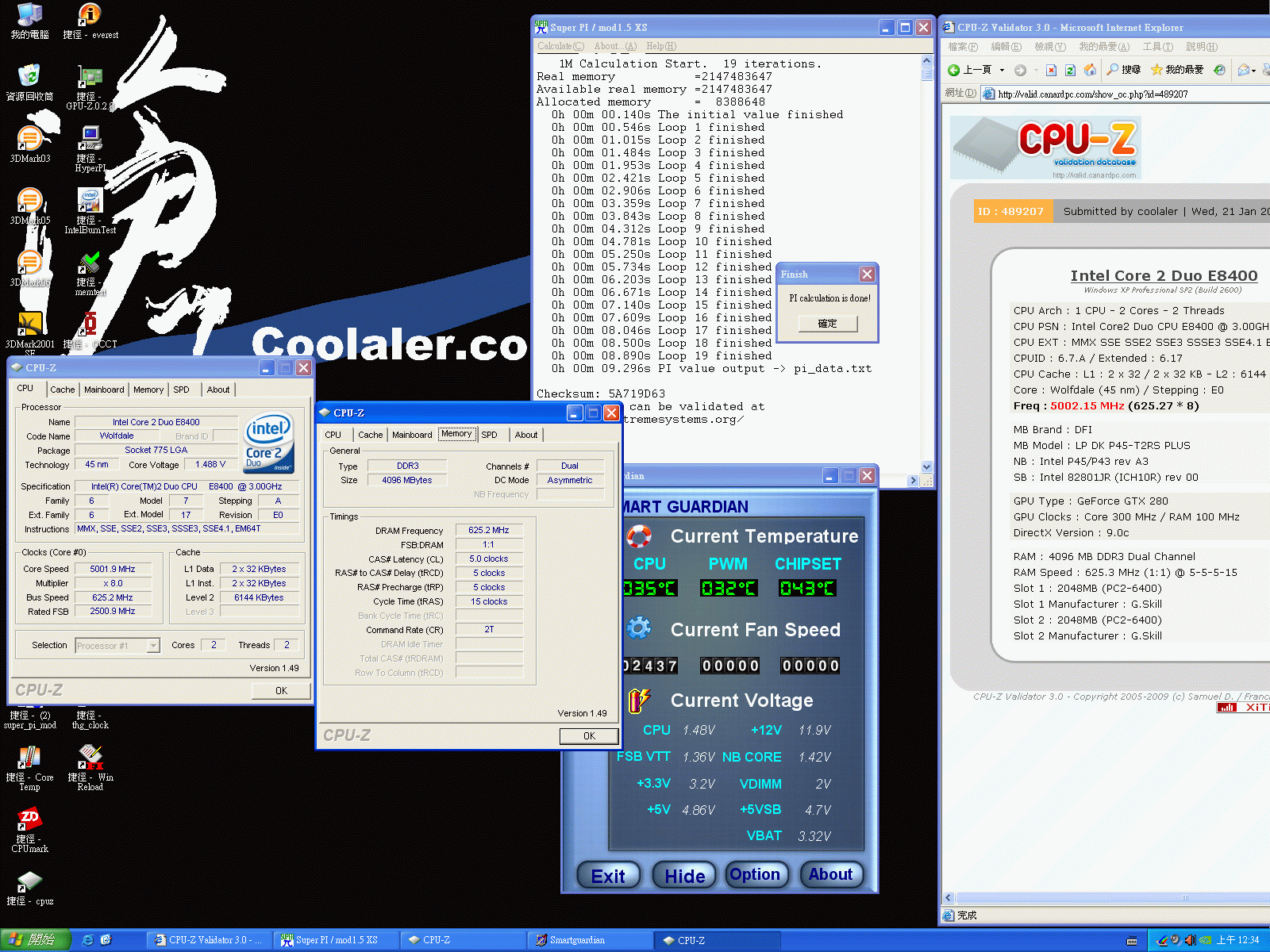This screenshot has width=1270, height=952.
Task: Click the Core Speed 5001.9 MHz value
Action: (x=113, y=569)
